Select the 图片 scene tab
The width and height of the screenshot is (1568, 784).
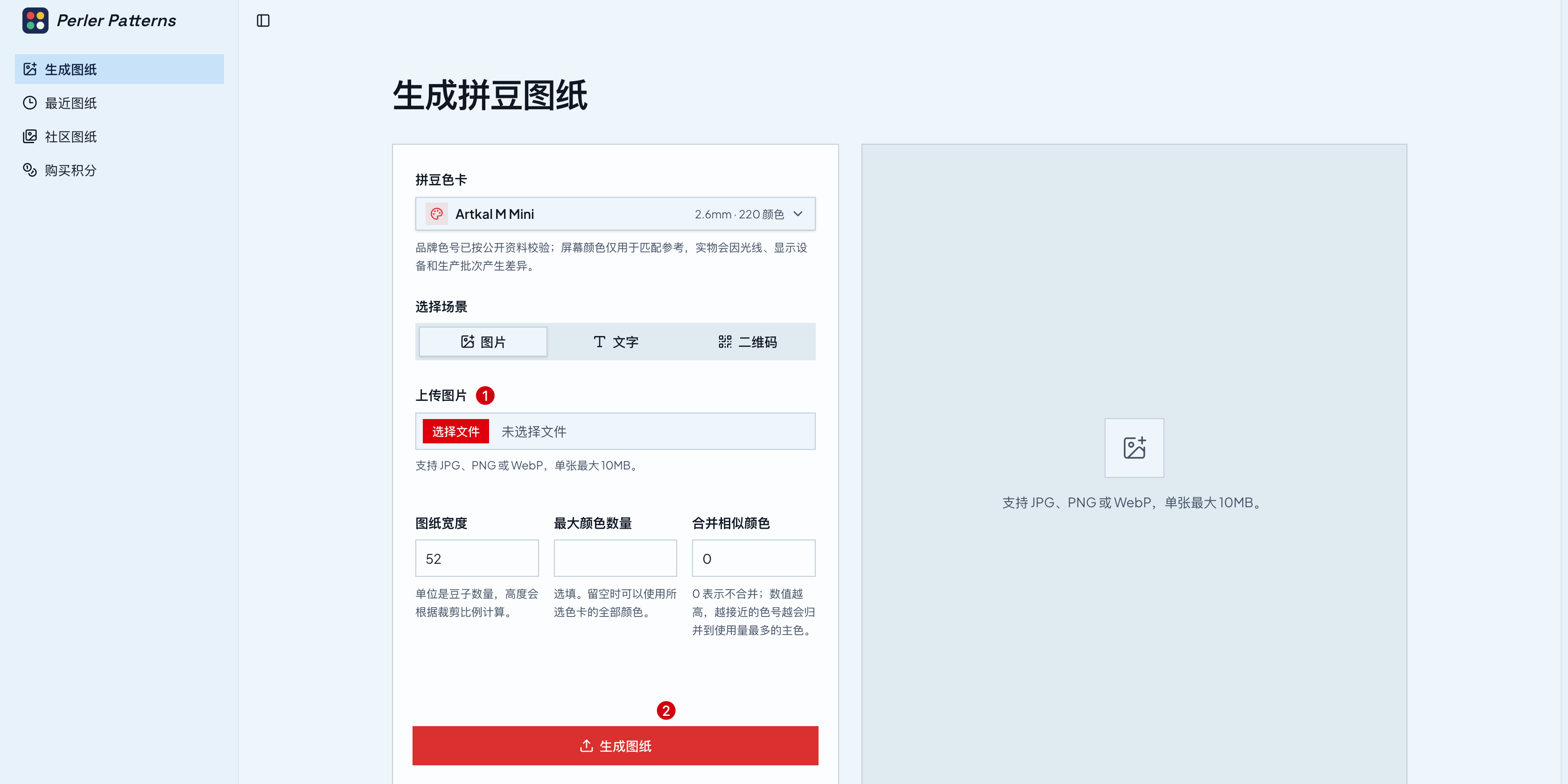click(483, 342)
